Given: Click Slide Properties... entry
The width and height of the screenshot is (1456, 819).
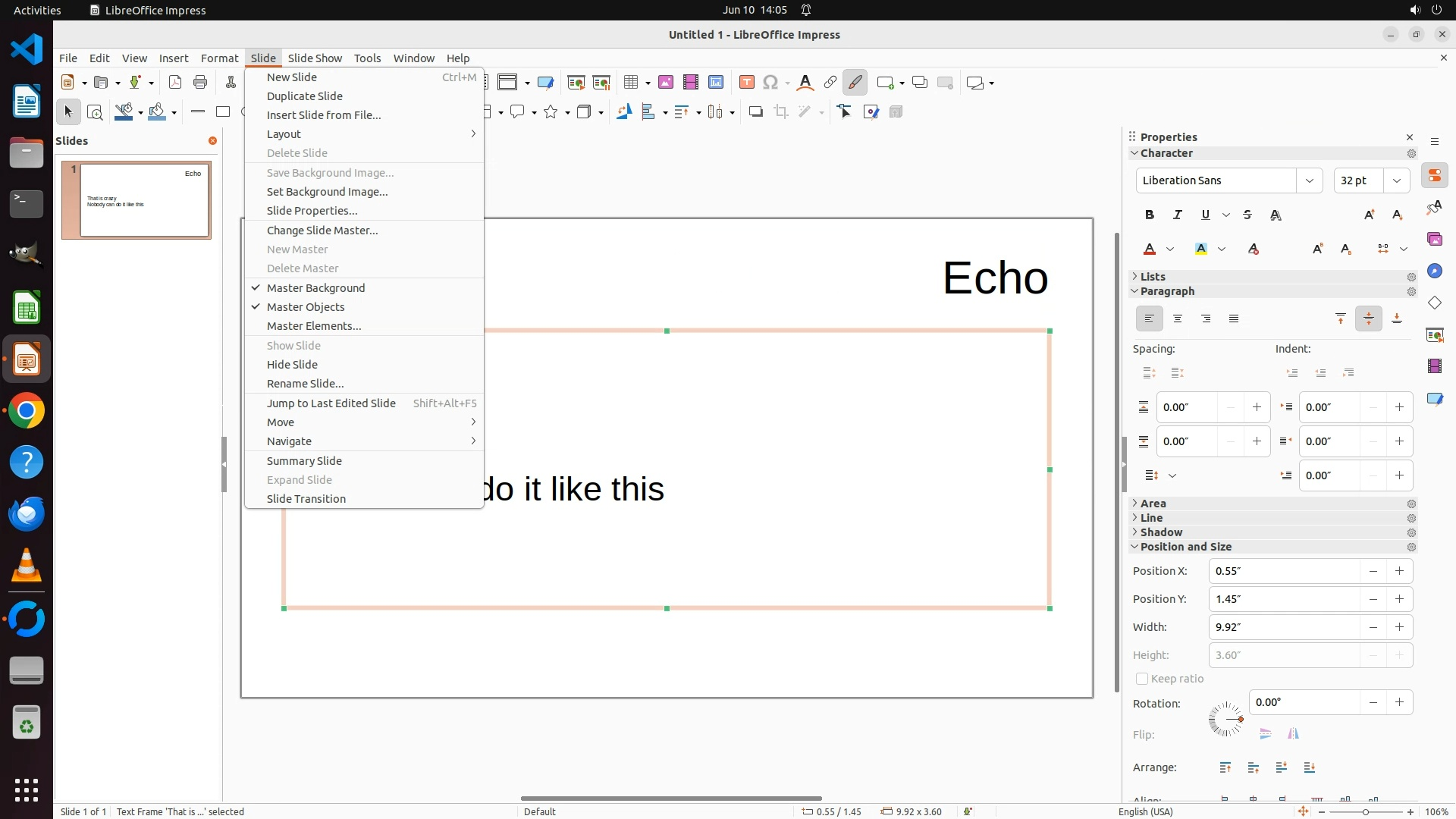Looking at the screenshot, I should click(x=312, y=211).
